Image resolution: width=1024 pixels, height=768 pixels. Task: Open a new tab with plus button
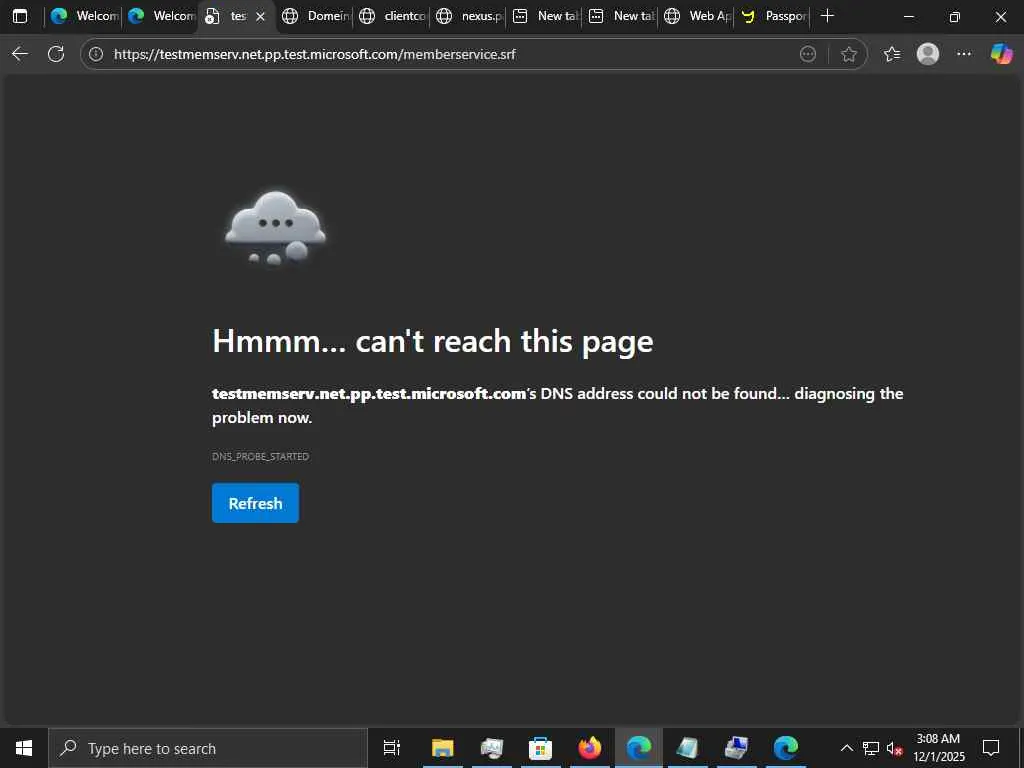click(827, 16)
